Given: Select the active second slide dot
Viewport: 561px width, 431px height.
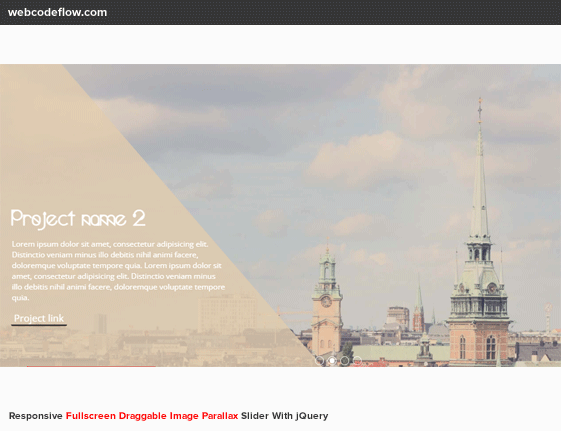Looking at the screenshot, I should 332,361.
